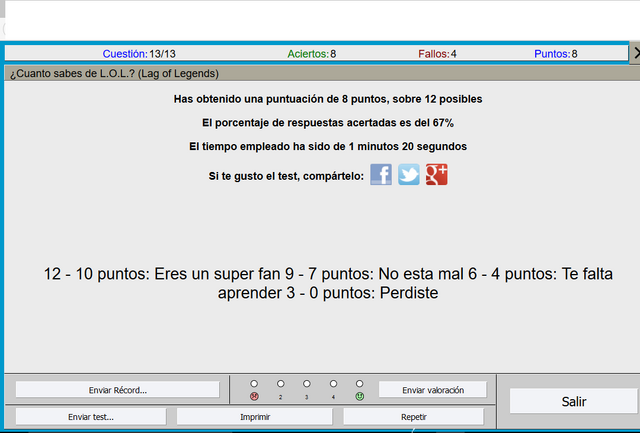Click the red sad face rating icon
This screenshot has height=433, width=640.
(x=254, y=396)
